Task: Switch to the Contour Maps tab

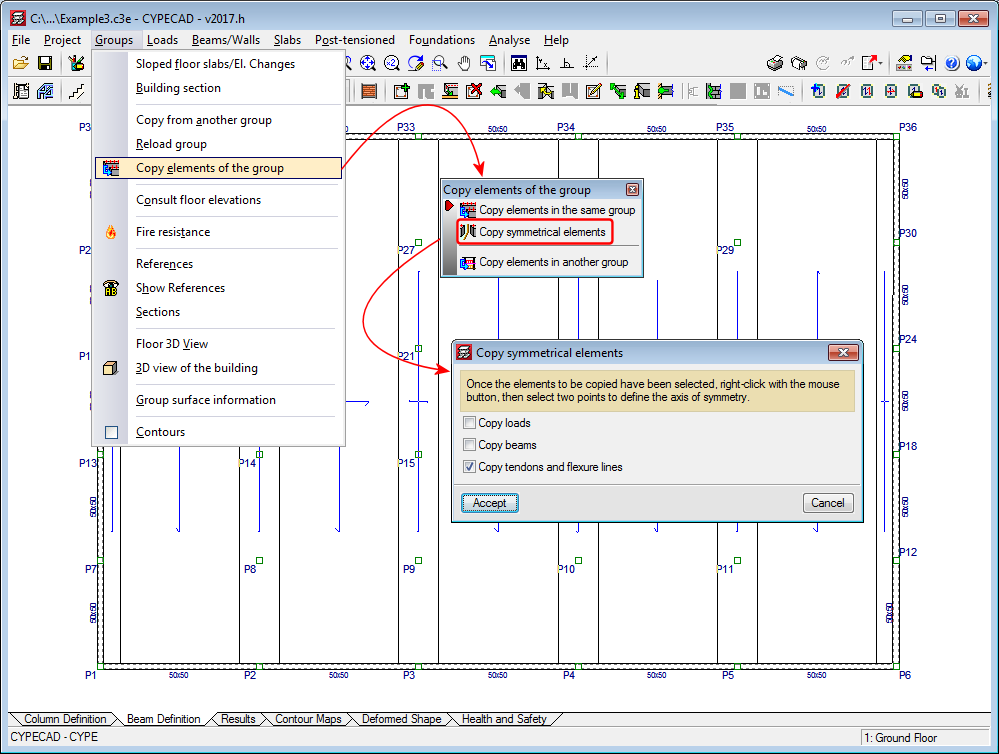Action: click(x=308, y=719)
